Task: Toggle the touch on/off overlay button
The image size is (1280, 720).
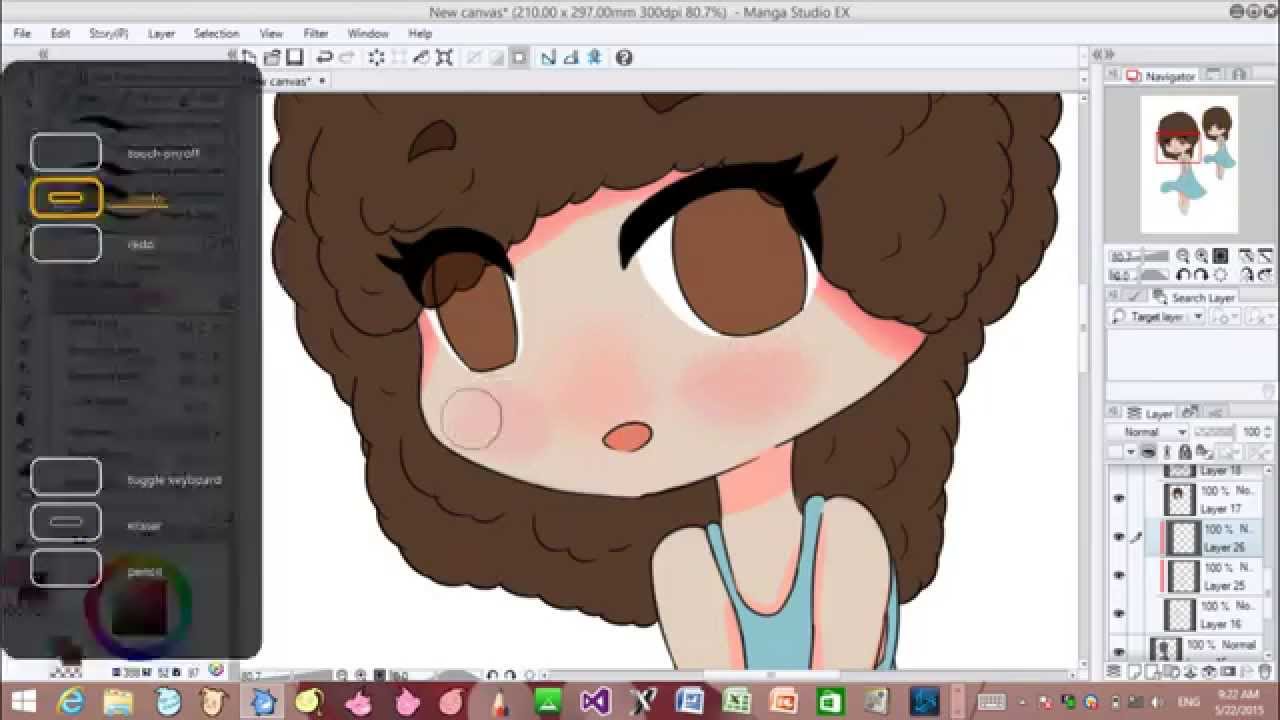Action: coord(66,152)
